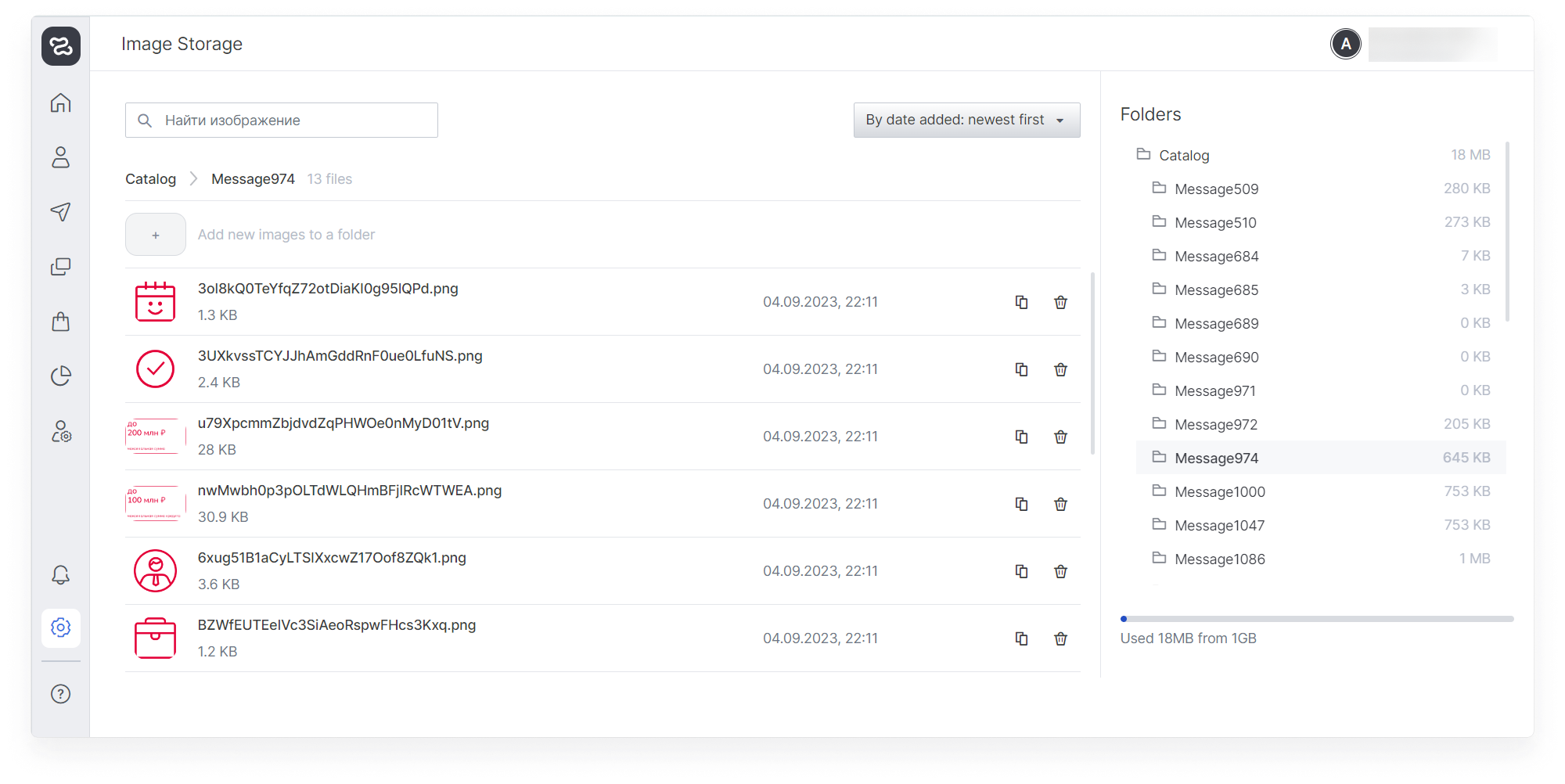The image size is (1565, 784).
Task: Click the paper plane send icon
Action: pos(61,212)
